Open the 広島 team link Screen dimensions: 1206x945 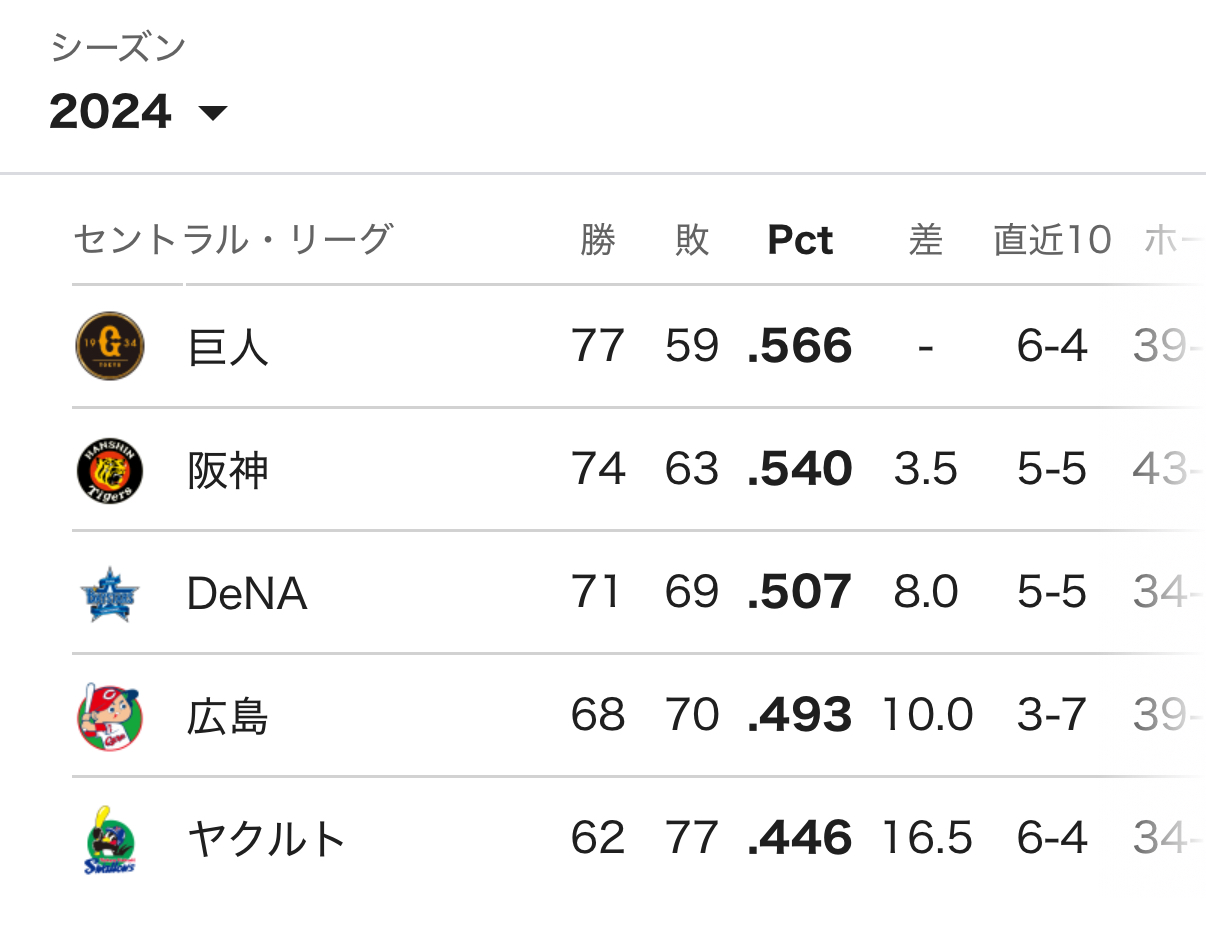[x=228, y=717]
